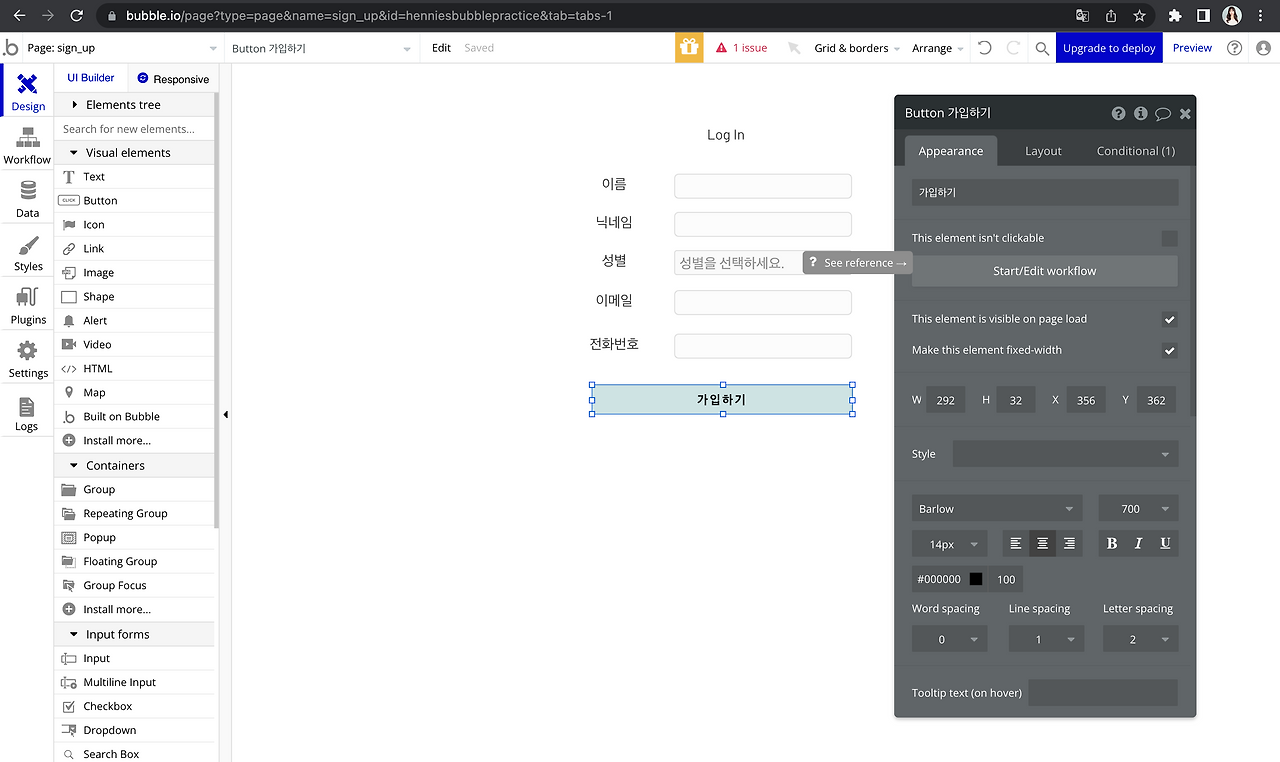Uncheck 'This element is visible on page load'
The image size is (1280, 762).
pyautogui.click(x=1169, y=319)
